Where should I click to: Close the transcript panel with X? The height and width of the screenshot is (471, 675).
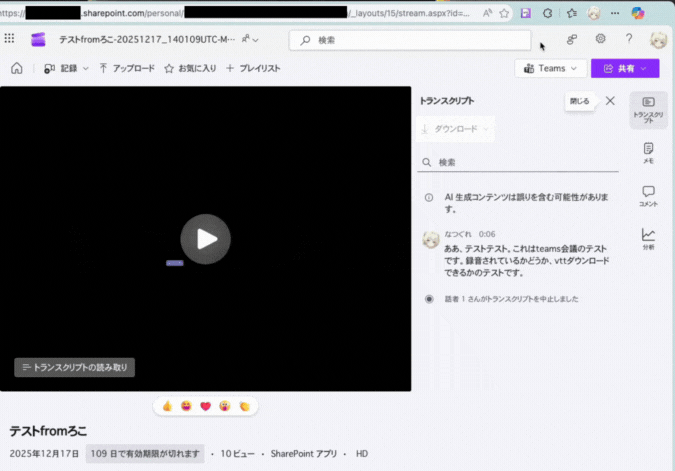pyautogui.click(x=610, y=101)
